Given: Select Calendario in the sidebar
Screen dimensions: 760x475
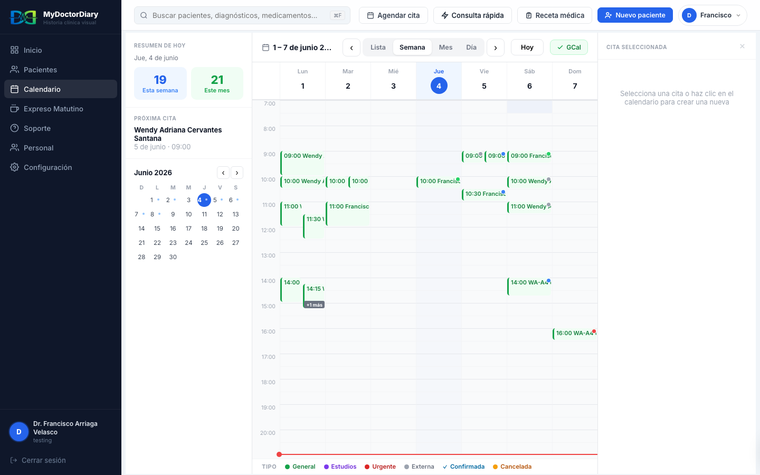Looking at the screenshot, I should pyautogui.click(x=61, y=89).
